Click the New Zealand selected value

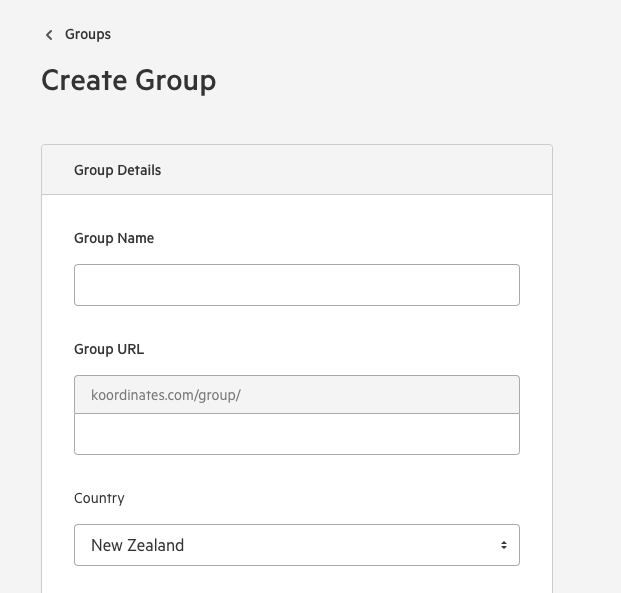click(x=137, y=545)
